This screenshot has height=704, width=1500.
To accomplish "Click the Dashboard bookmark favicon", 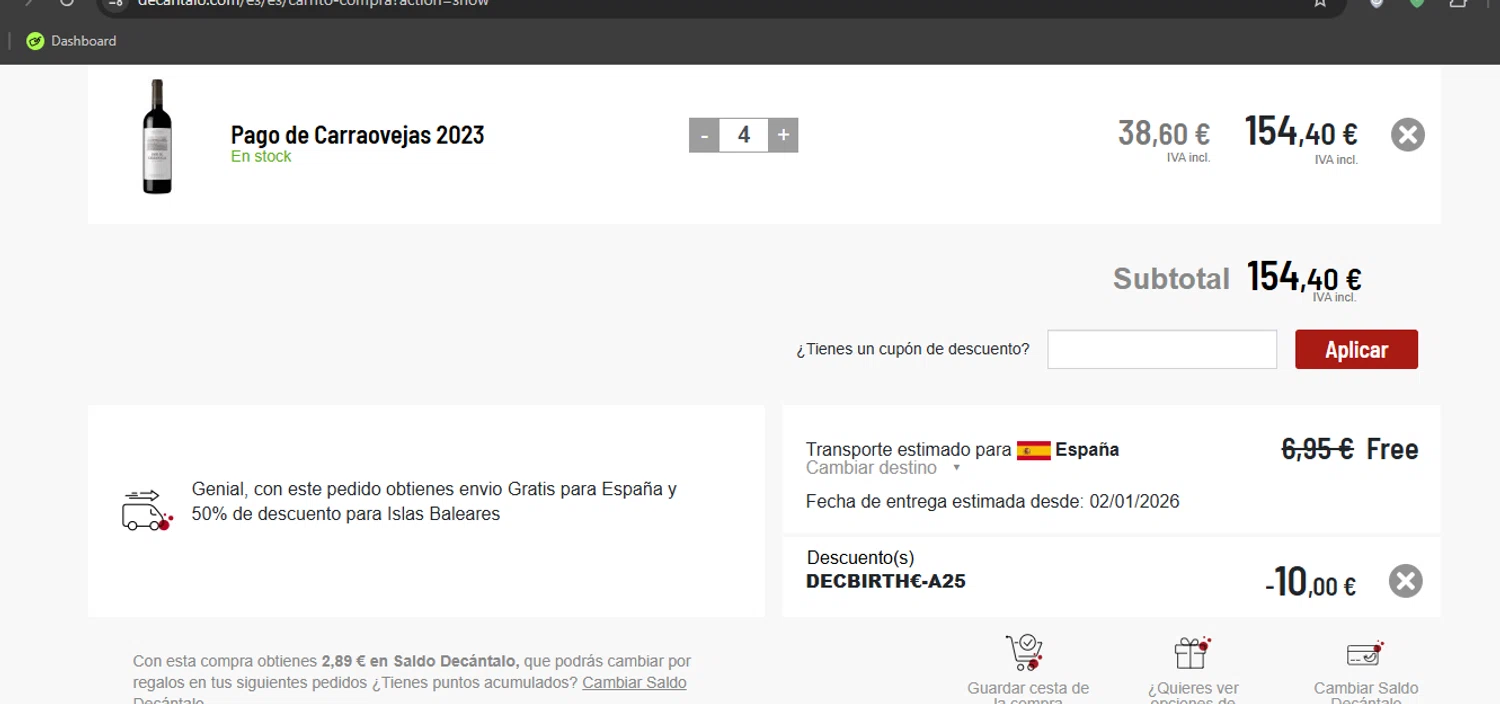I will [x=35, y=41].
